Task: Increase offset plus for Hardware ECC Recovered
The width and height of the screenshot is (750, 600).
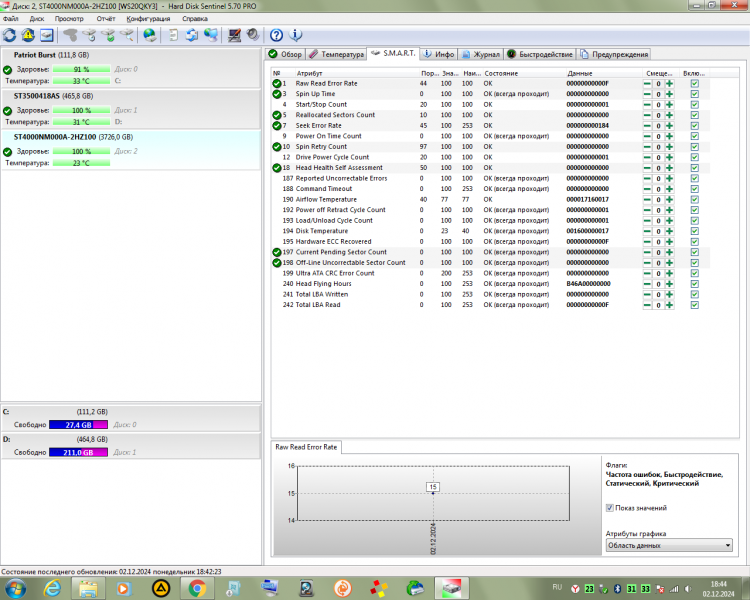Action: tap(669, 242)
